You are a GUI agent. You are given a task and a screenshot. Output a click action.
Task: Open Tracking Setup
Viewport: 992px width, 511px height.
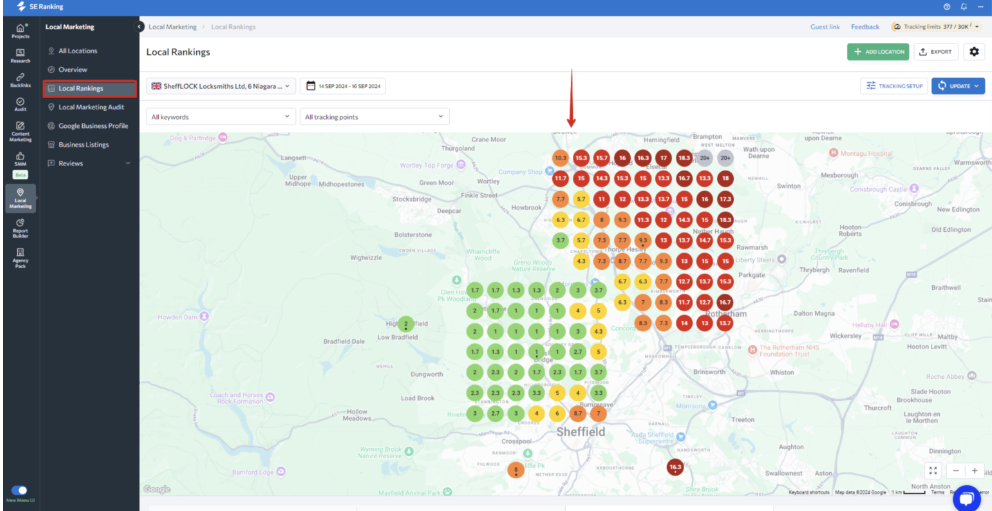click(x=893, y=86)
